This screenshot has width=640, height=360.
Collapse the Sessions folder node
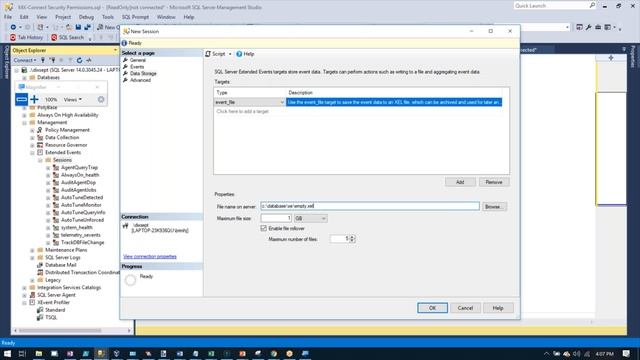click(x=40, y=160)
